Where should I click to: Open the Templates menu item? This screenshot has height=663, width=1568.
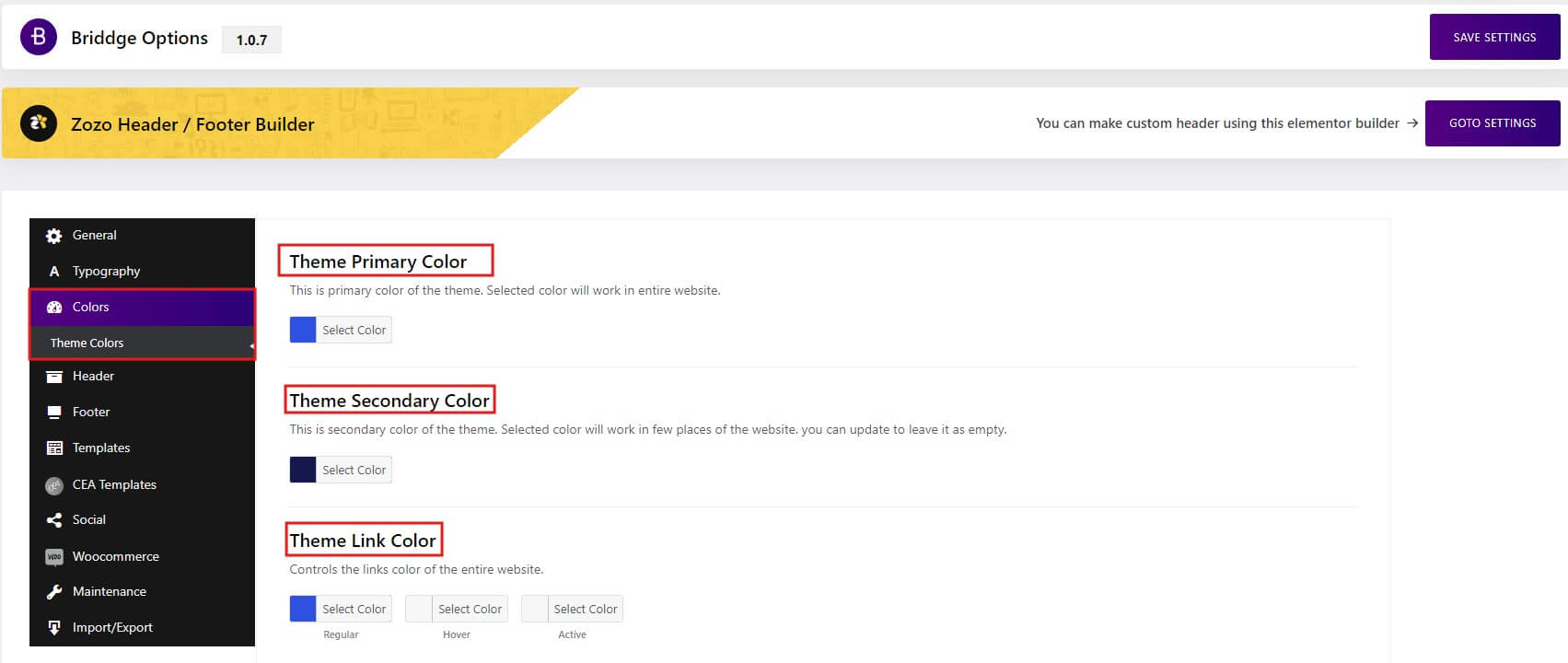(x=101, y=448)
